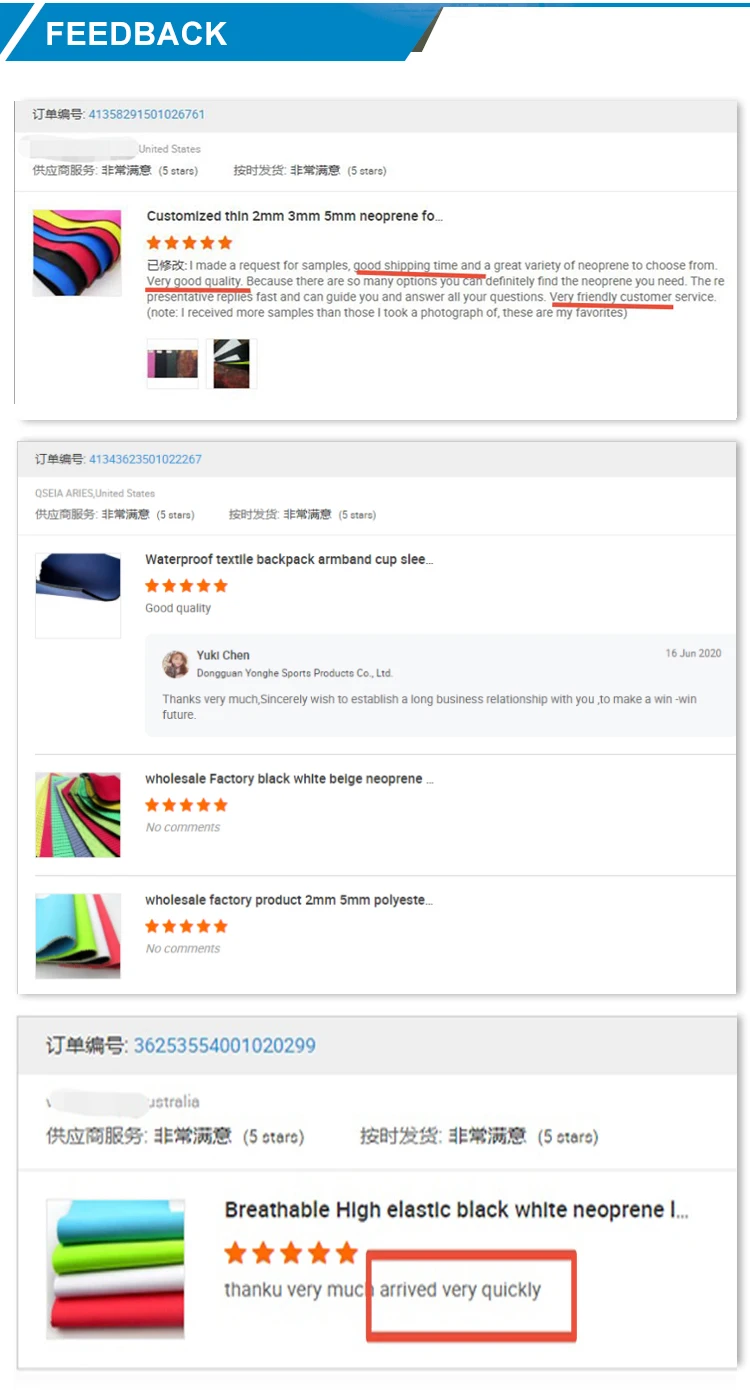Click the stacked colored neoprene sheets thumbnail
The width and height of the screenshot is (750, 1390).
(x=115, y=1269)
